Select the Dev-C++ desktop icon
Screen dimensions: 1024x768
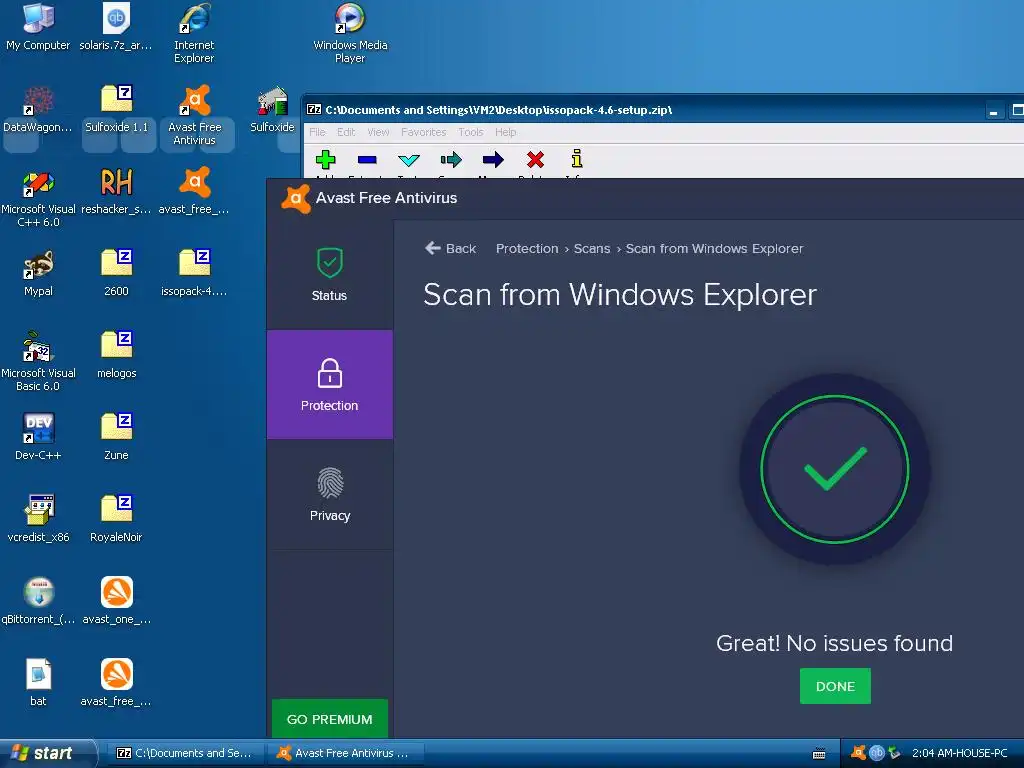[x=38, y=438]
